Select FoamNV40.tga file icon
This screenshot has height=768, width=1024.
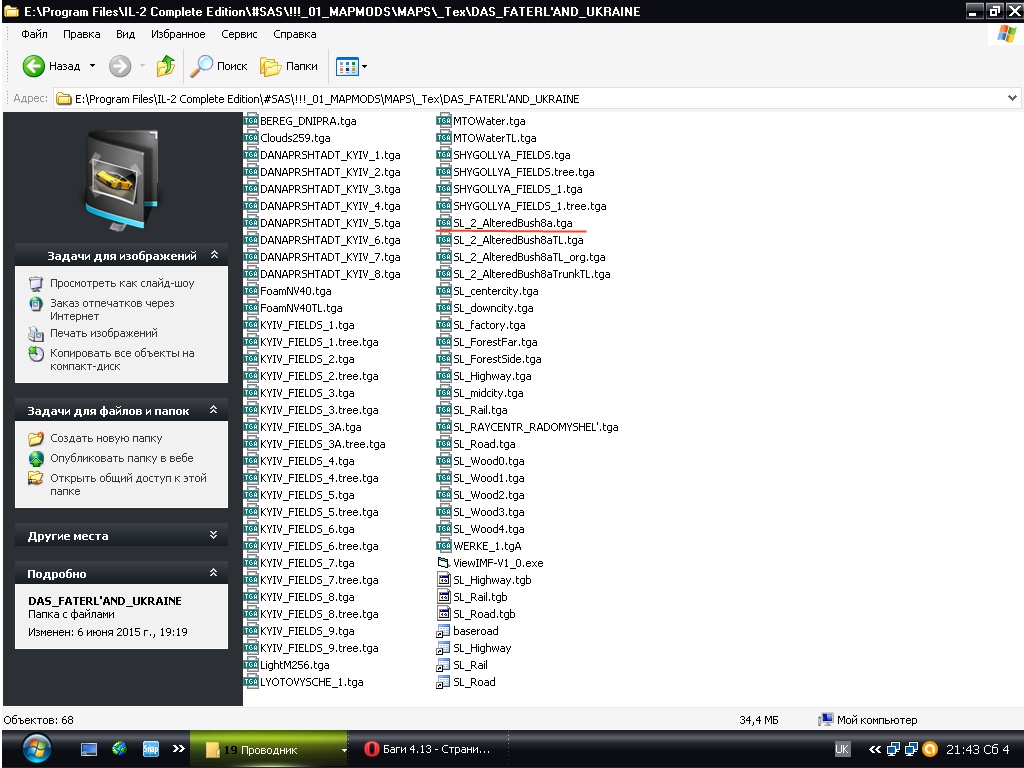pyautogui.click(x=251, y=291)
